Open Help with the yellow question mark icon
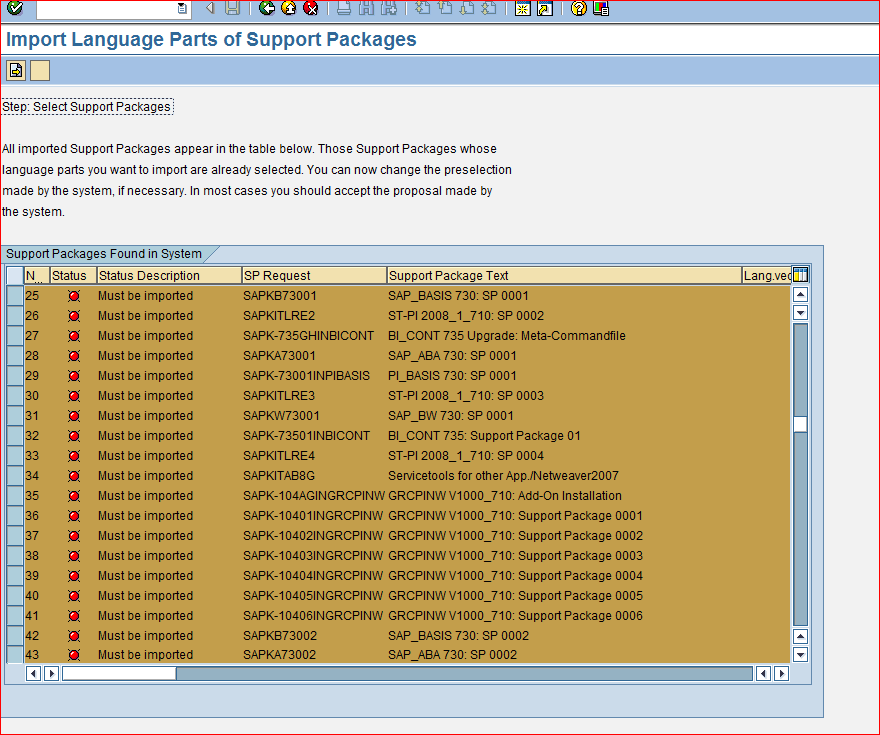 [579, 8]
